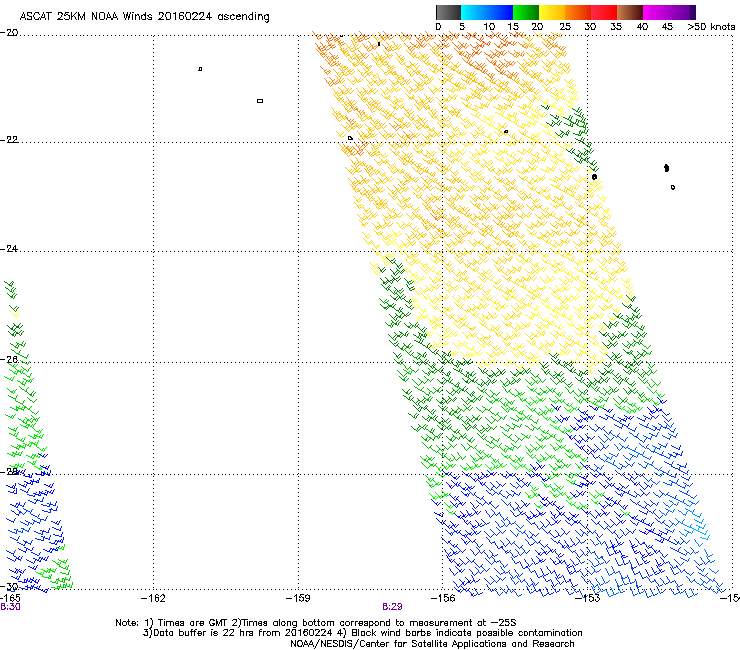Viewport: 740px width, 650px height.
Task: Click the '30' label under the color bar
Action: [590, 27]
